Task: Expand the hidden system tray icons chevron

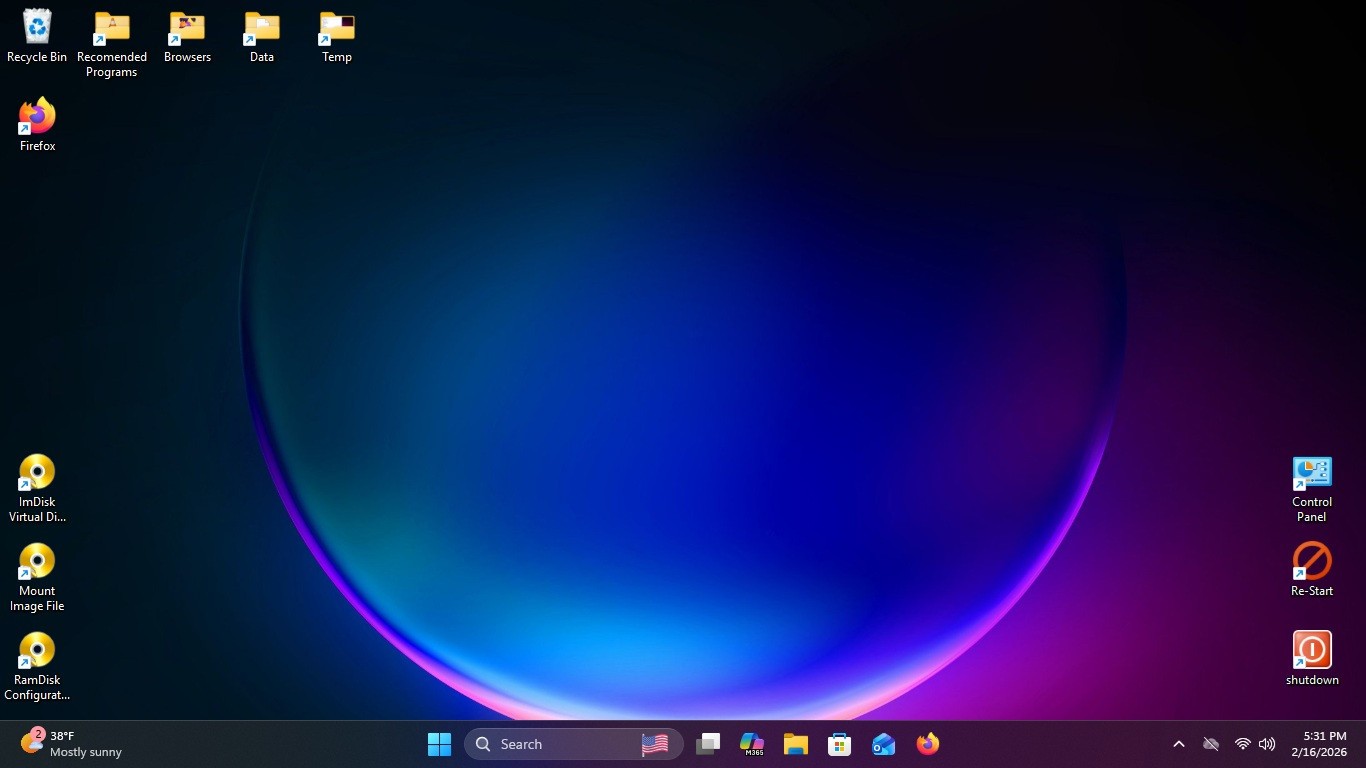Action: click(x=1179, y=744)
